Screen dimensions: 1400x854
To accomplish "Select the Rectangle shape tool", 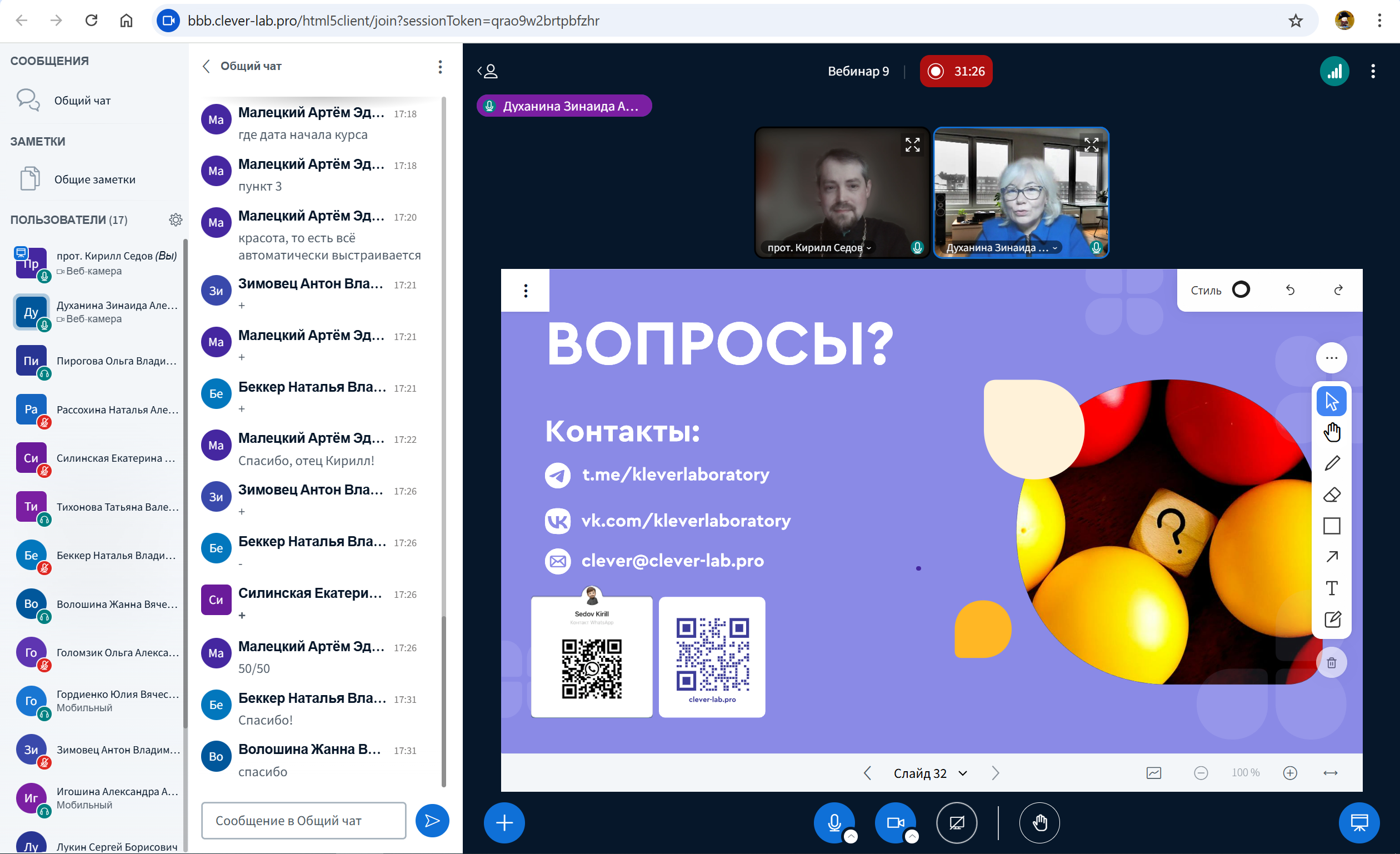I will 1331,526.
